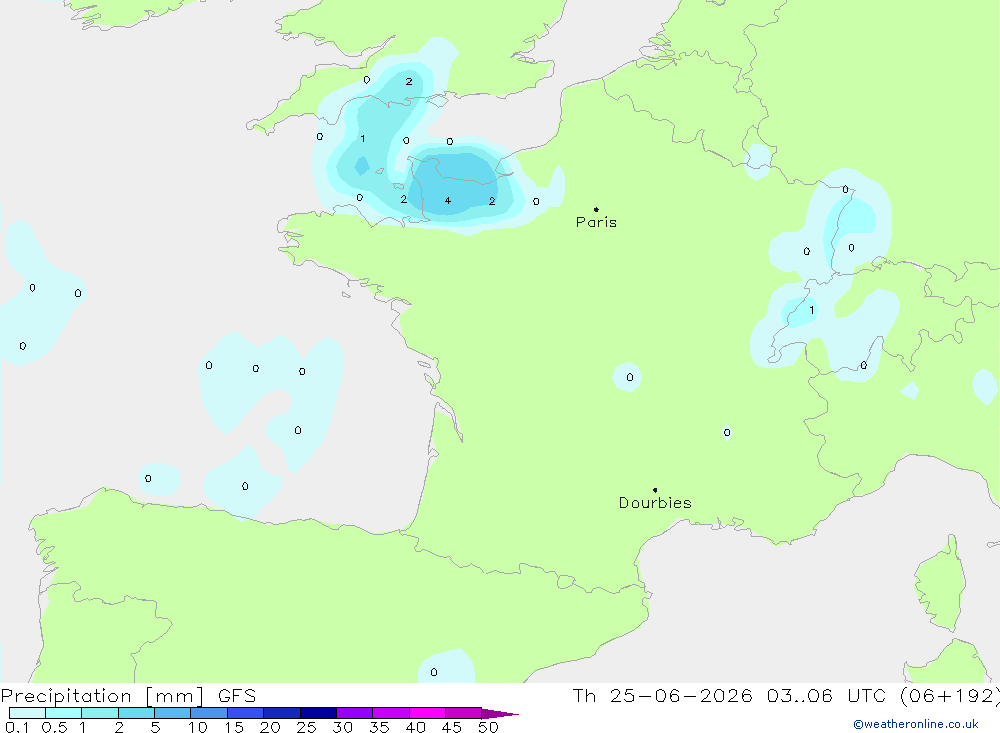Pick the 2–5 mm legend swatch
The image size is (1000, 733).
coord(136,713)
